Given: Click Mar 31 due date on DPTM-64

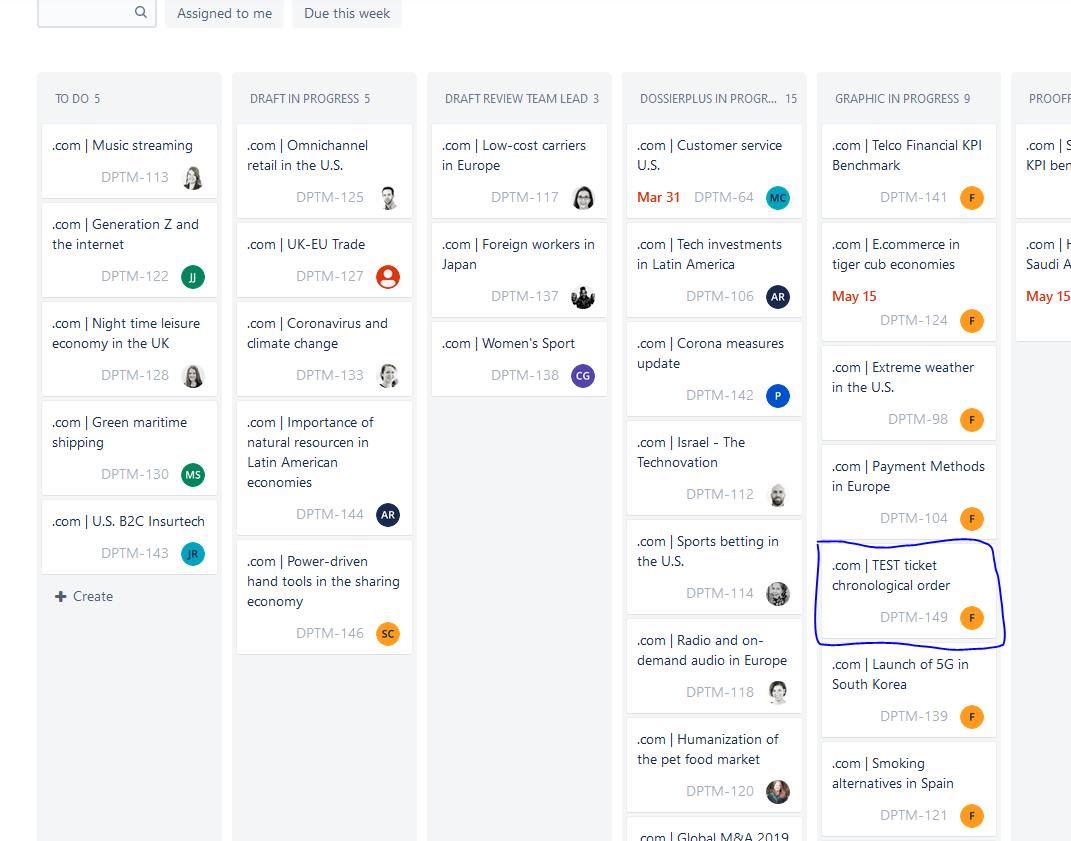Looking at the screenshot, I should (x=658, y=197).
